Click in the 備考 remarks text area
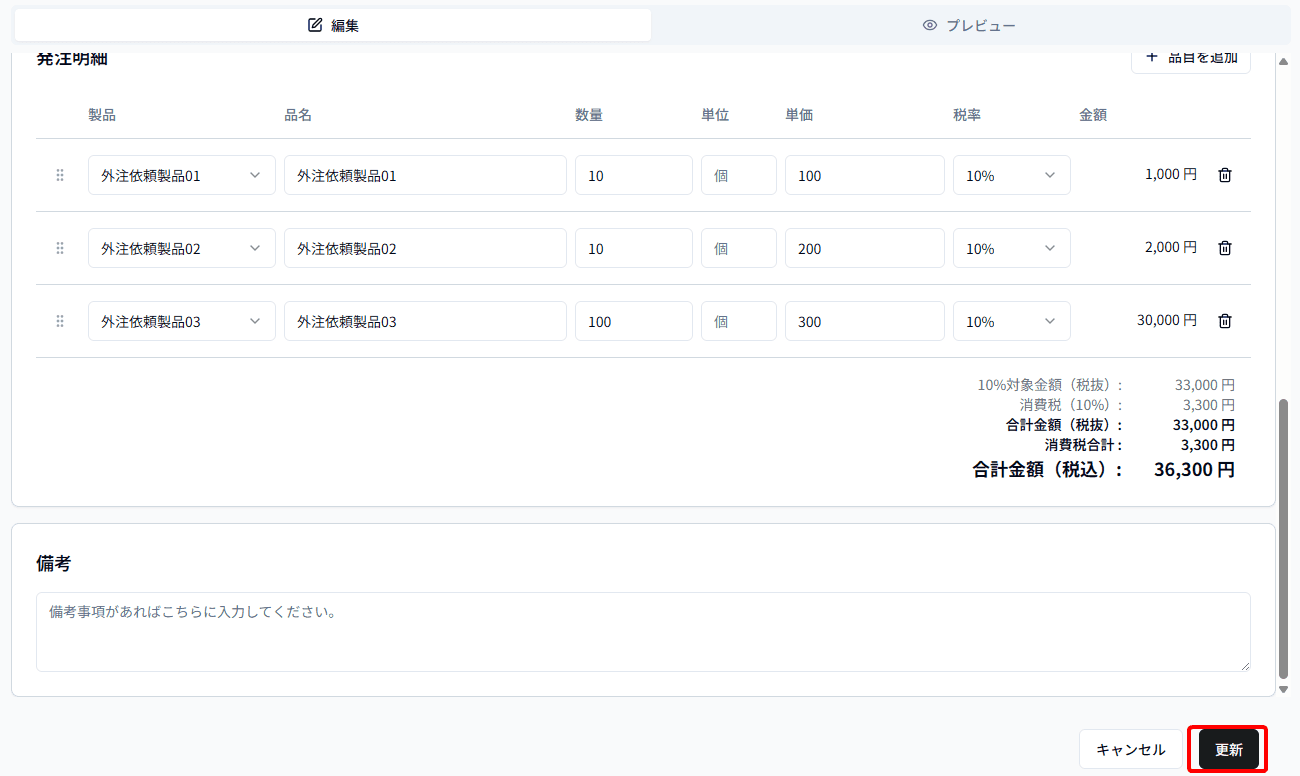 (x=640, y=632)
